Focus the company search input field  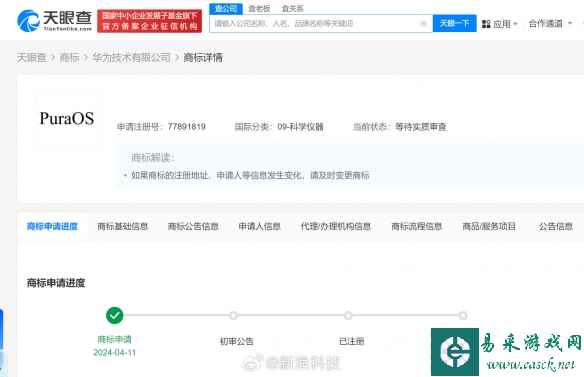tap(321, 23)
